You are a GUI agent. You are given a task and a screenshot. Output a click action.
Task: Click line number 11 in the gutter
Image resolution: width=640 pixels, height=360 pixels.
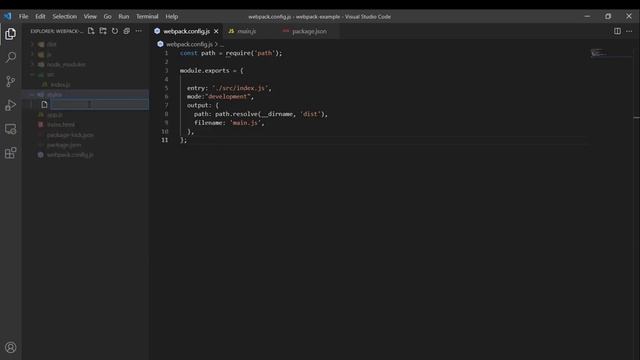164,140
